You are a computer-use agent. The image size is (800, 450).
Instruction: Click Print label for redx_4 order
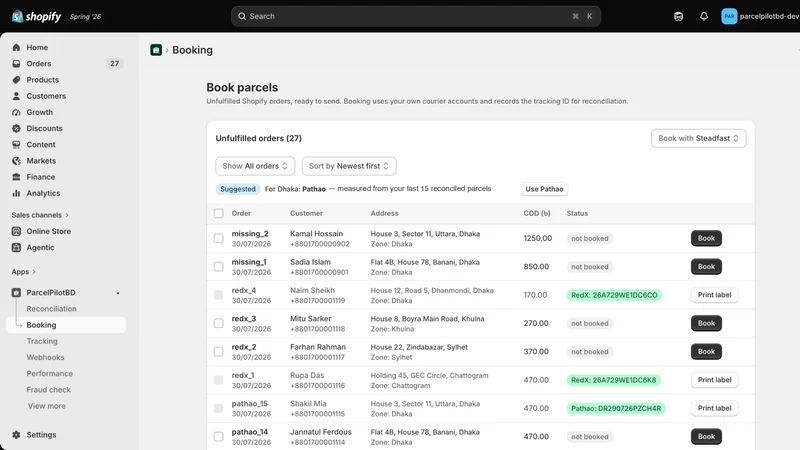[x=714, y=295]
